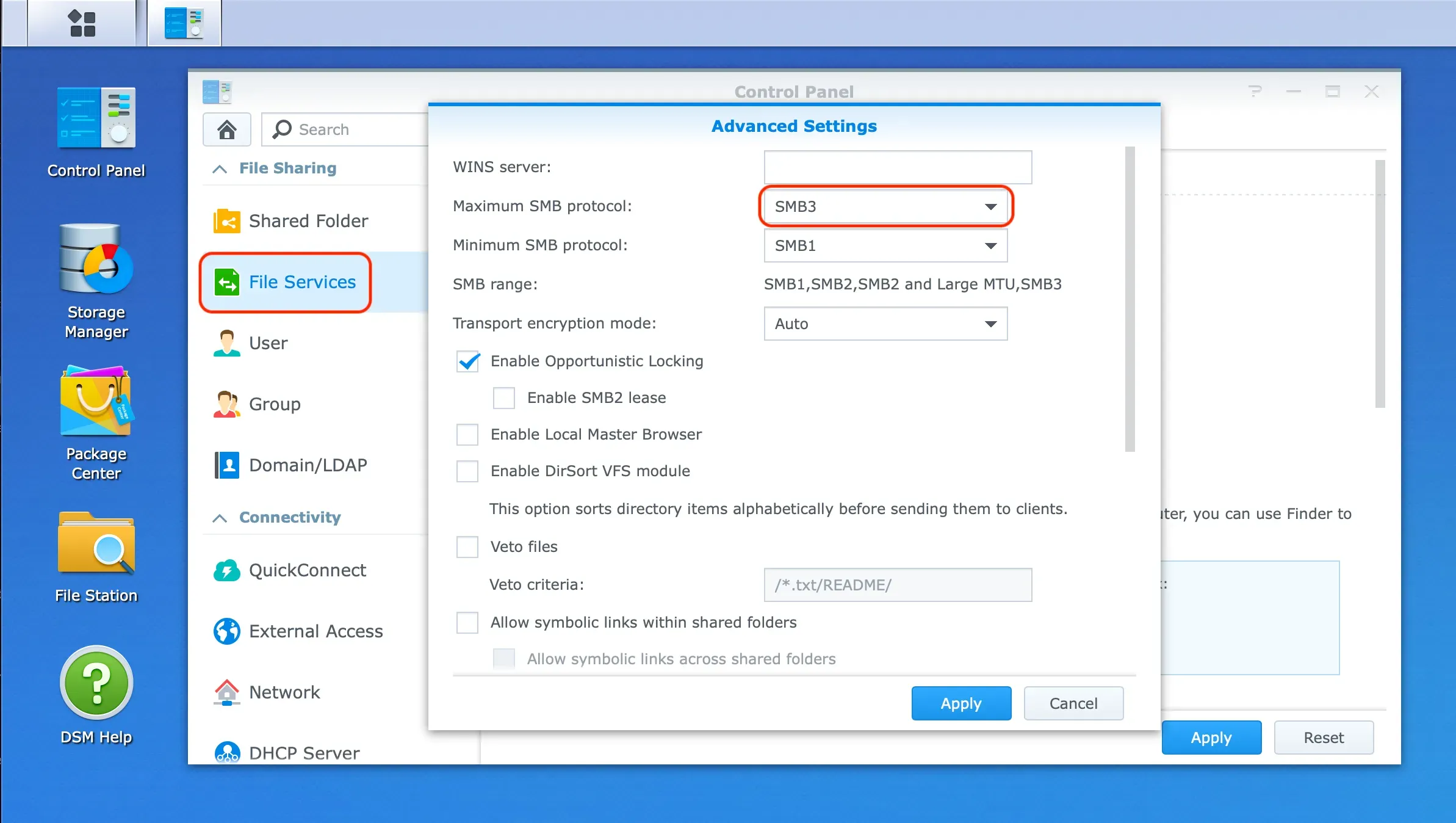This screenshot has height=823, width=1456.
Task: Disable Enable Opportunistic Locking
Action: point(467,361)
